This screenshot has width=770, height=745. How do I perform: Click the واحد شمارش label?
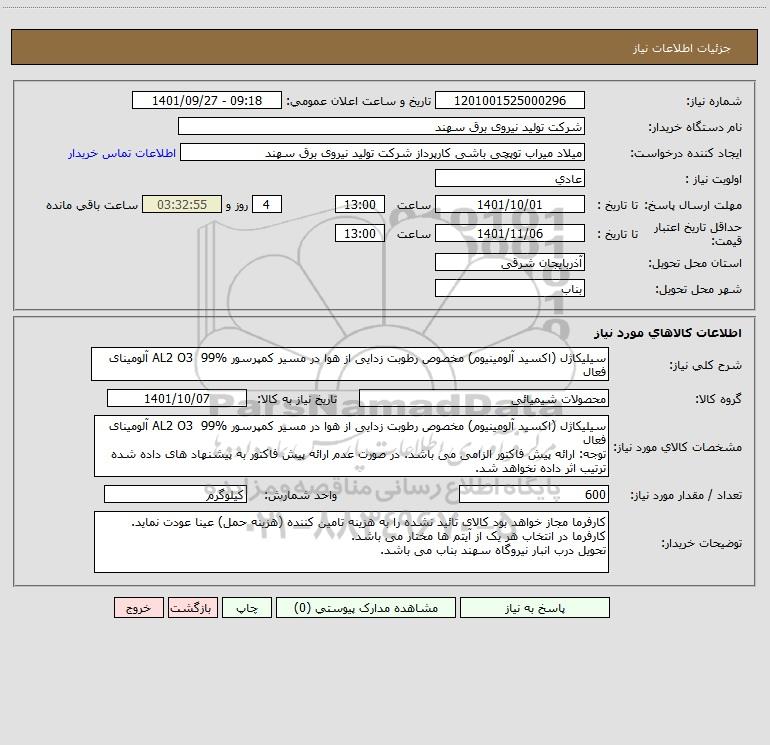click(x=301, y=495)
